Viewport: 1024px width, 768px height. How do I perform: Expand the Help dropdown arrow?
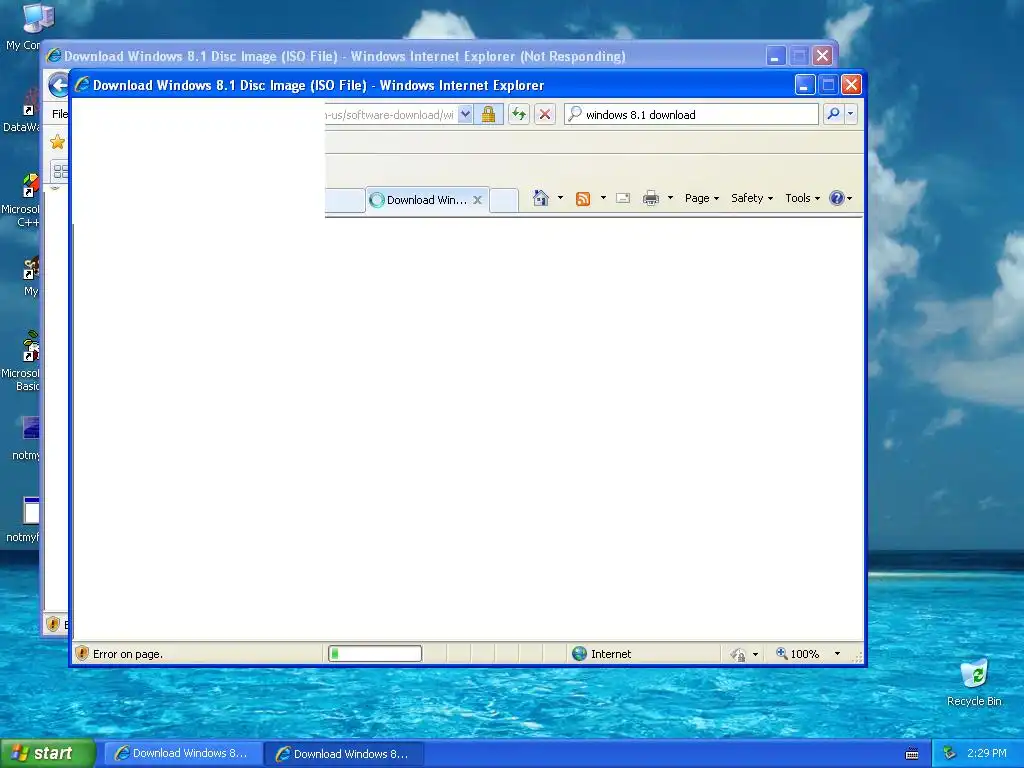850,199
